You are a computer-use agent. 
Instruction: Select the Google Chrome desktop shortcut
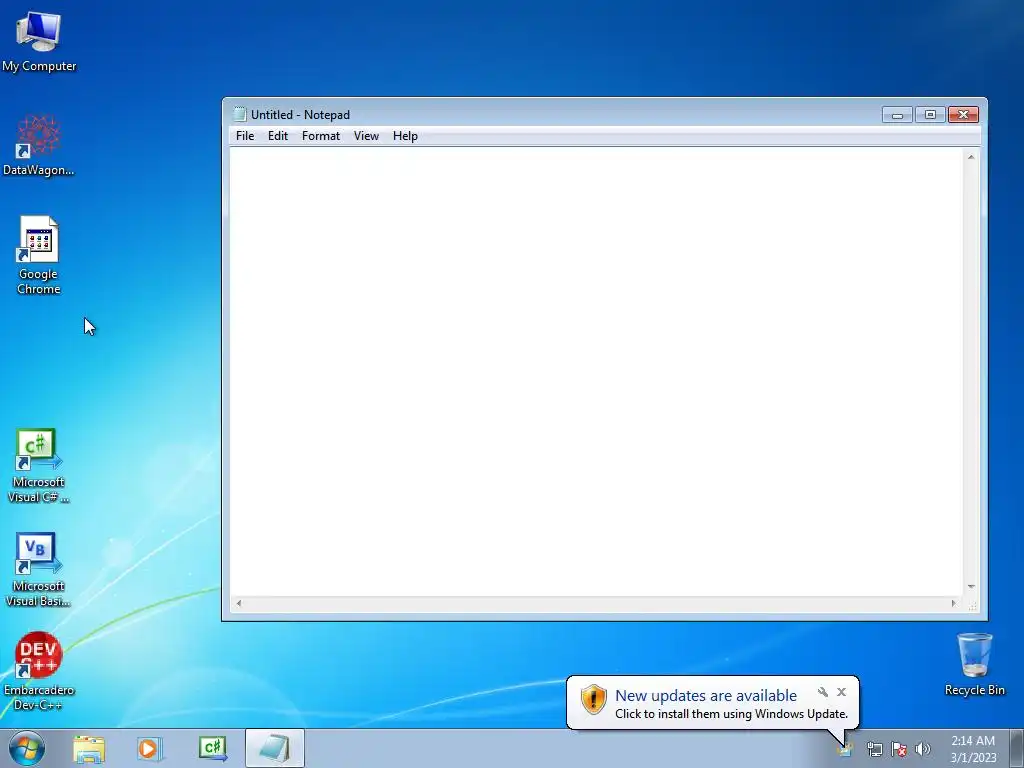point(39,255)
